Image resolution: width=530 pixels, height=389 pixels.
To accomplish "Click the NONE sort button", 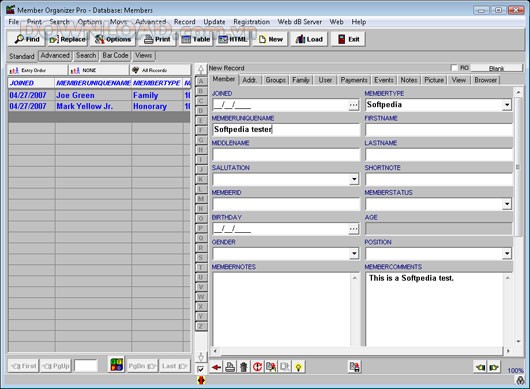I will pos(98,70).
